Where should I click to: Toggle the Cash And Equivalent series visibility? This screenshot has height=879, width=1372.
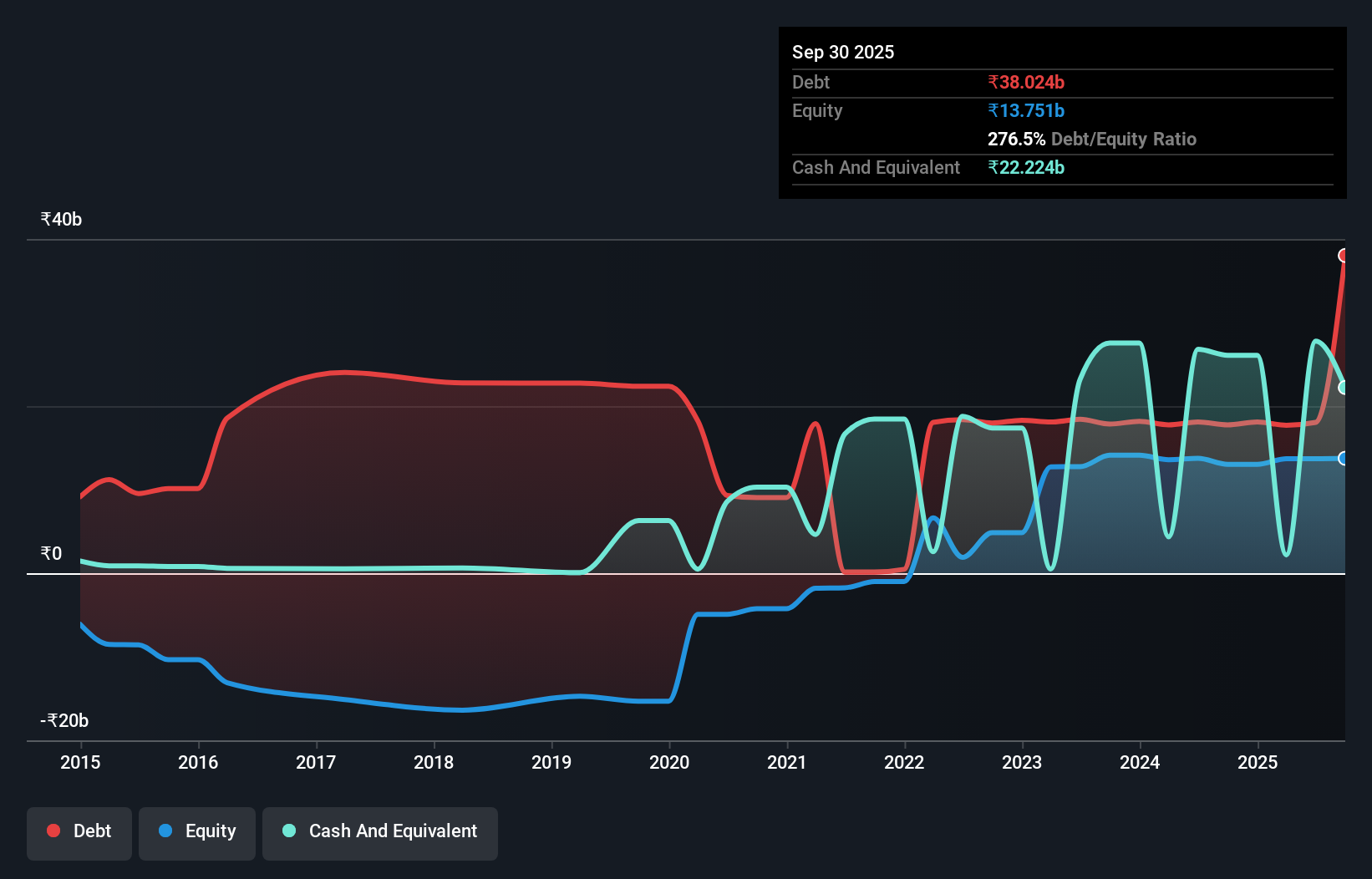tap(380, 832)
